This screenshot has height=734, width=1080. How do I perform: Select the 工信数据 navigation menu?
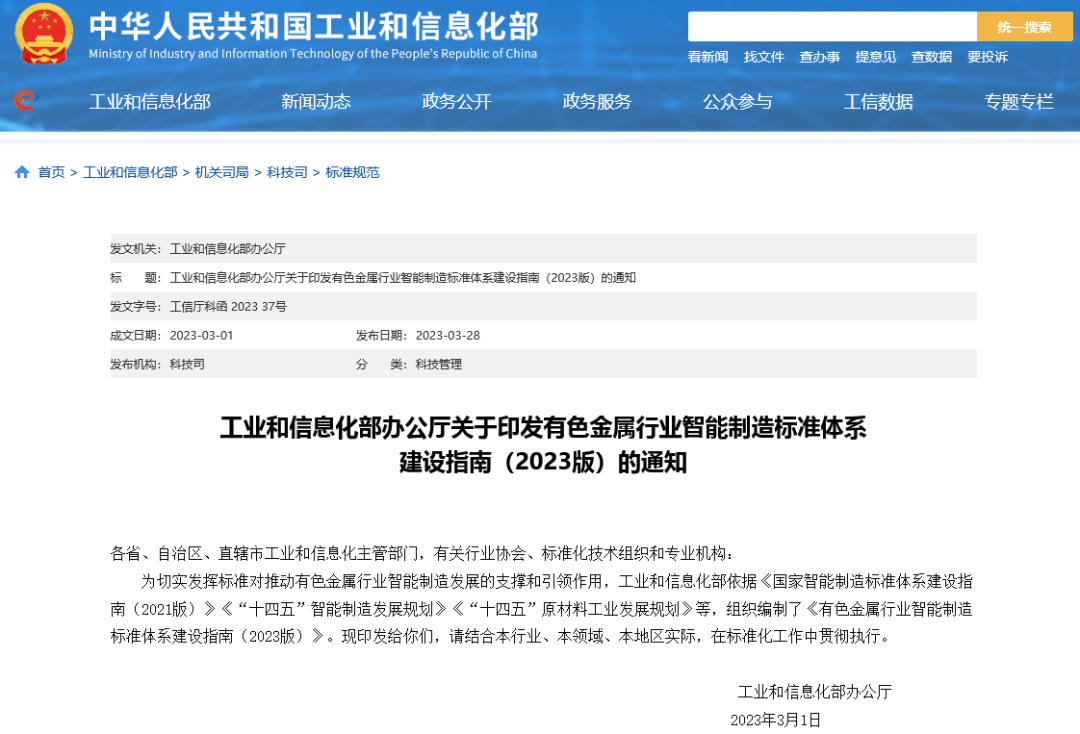pos(878,102)
